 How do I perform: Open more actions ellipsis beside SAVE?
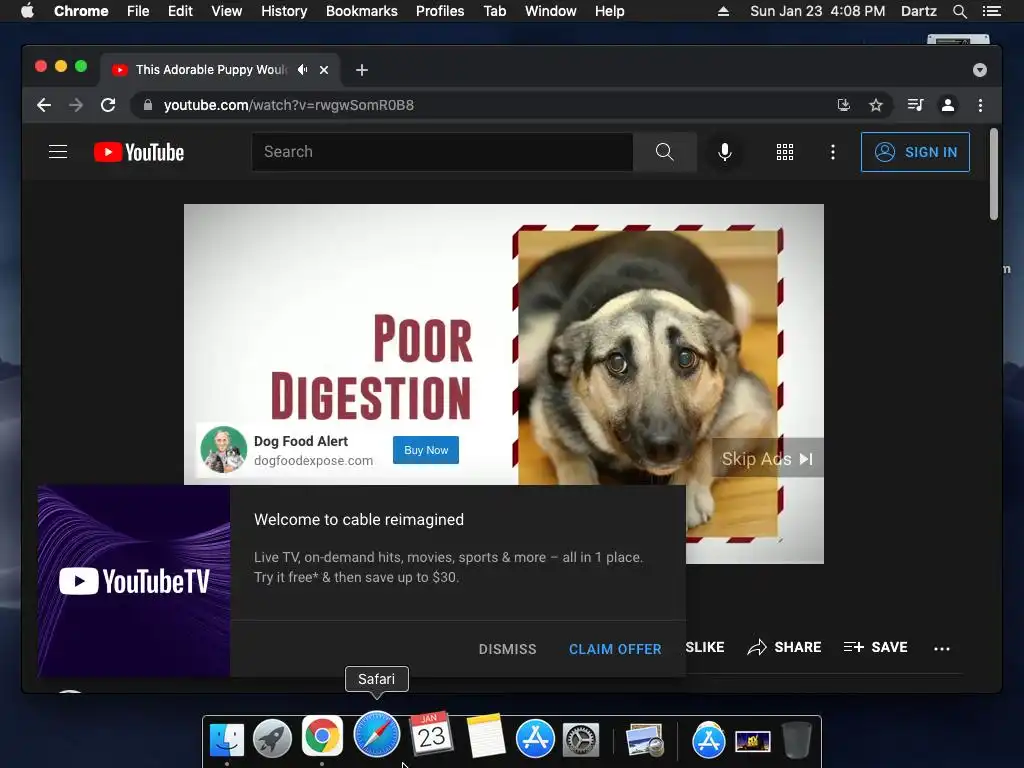point(942,648)
